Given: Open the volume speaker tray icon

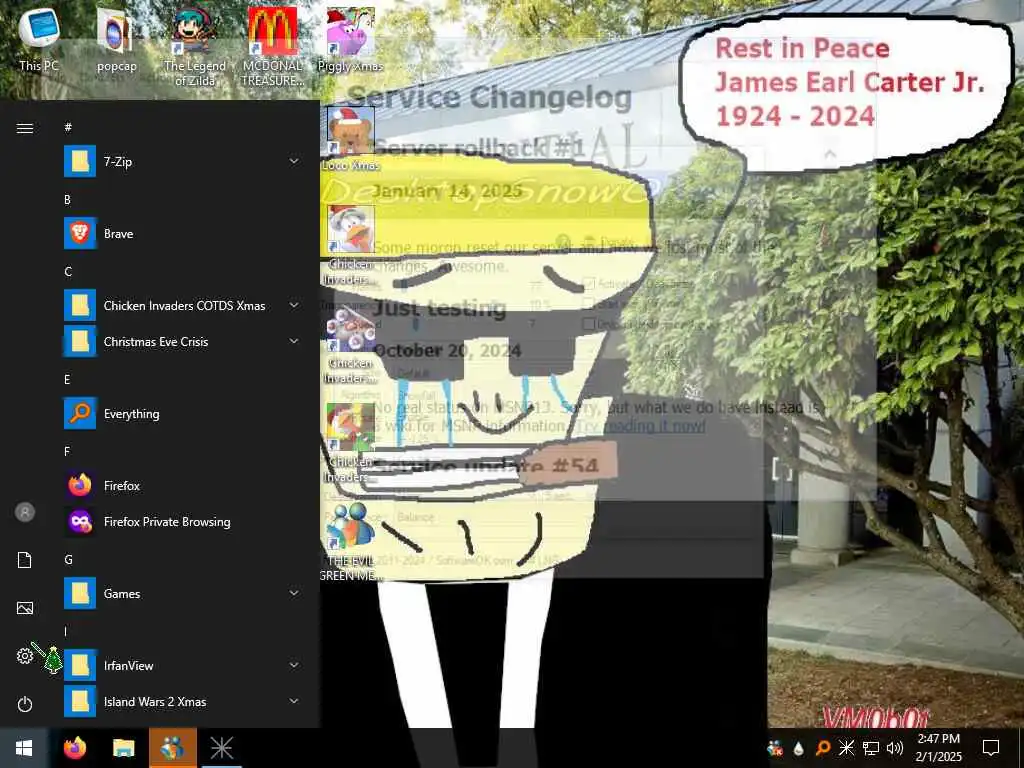Looking at the screenshot, I should coord(895,748).
